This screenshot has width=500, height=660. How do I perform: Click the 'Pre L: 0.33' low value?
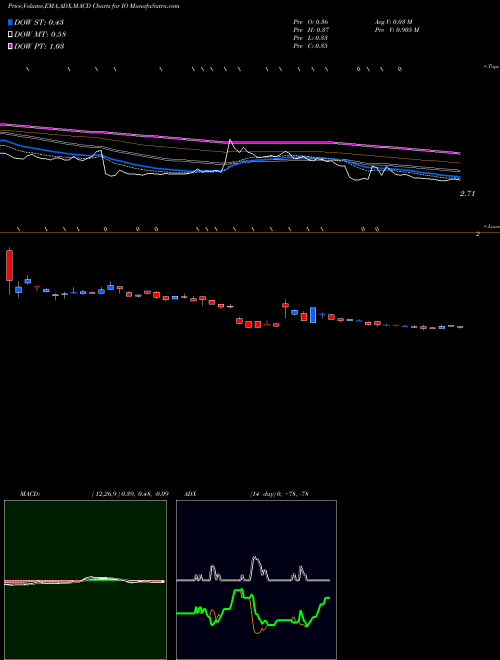click(311, 38)
